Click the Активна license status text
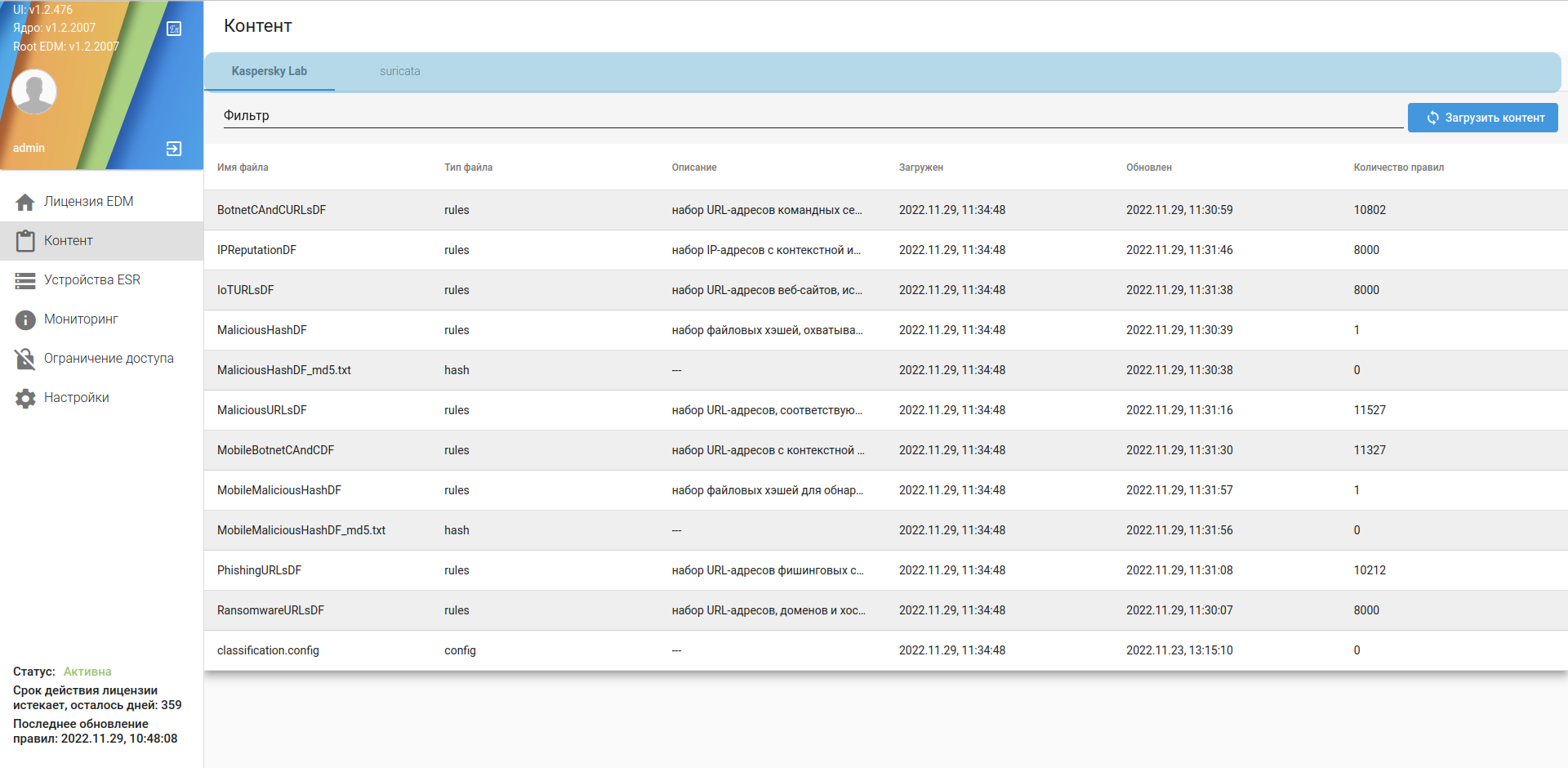The width and height of the screenshot is (1568, 768). point(87,672)
